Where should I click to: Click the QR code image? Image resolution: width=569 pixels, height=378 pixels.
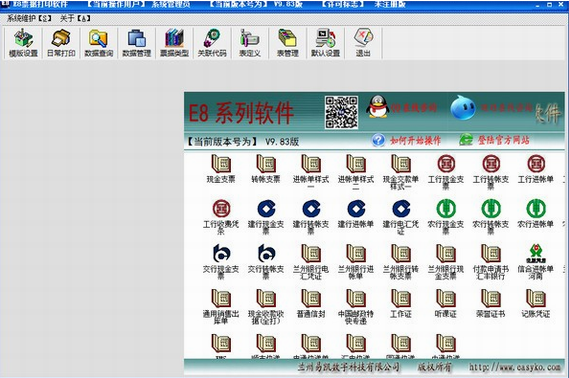click(341, 112)
